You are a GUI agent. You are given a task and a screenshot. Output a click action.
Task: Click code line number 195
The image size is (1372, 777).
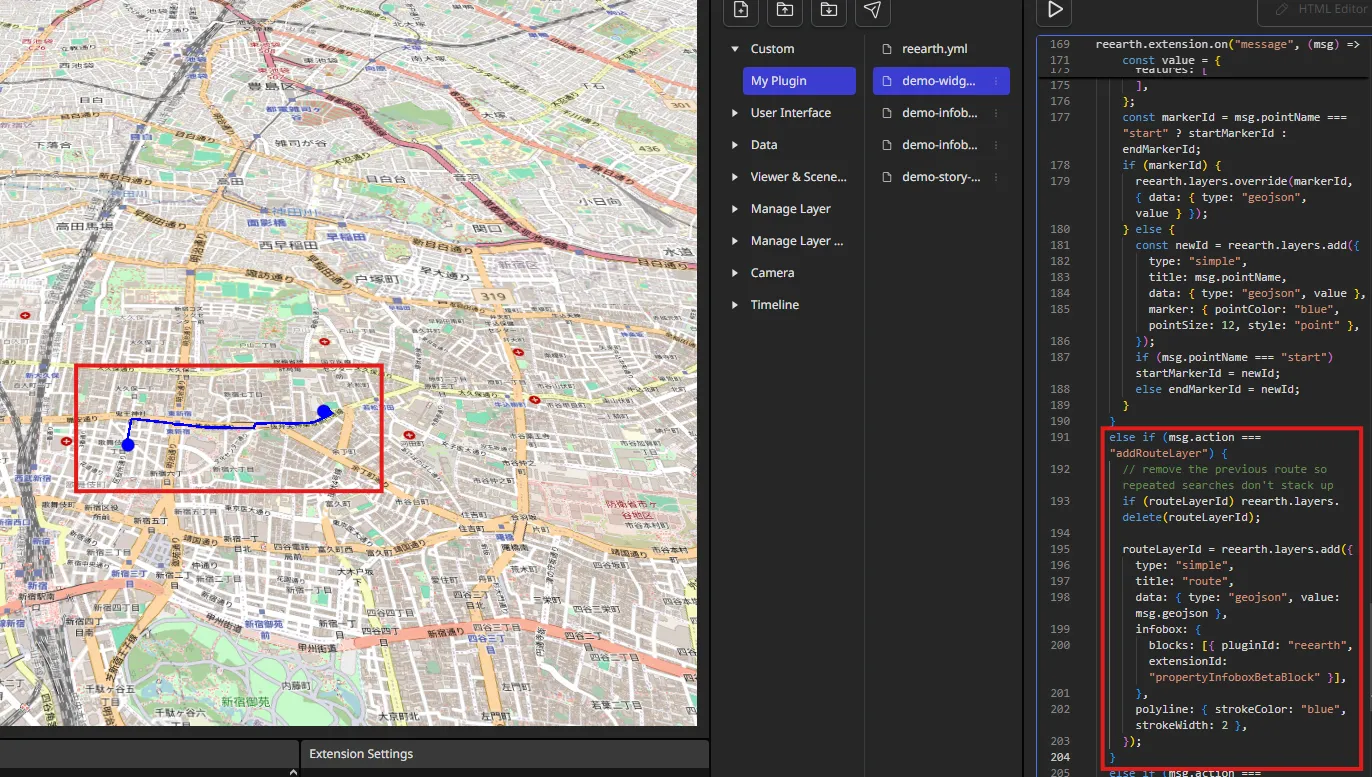[x=1059, y=549]
